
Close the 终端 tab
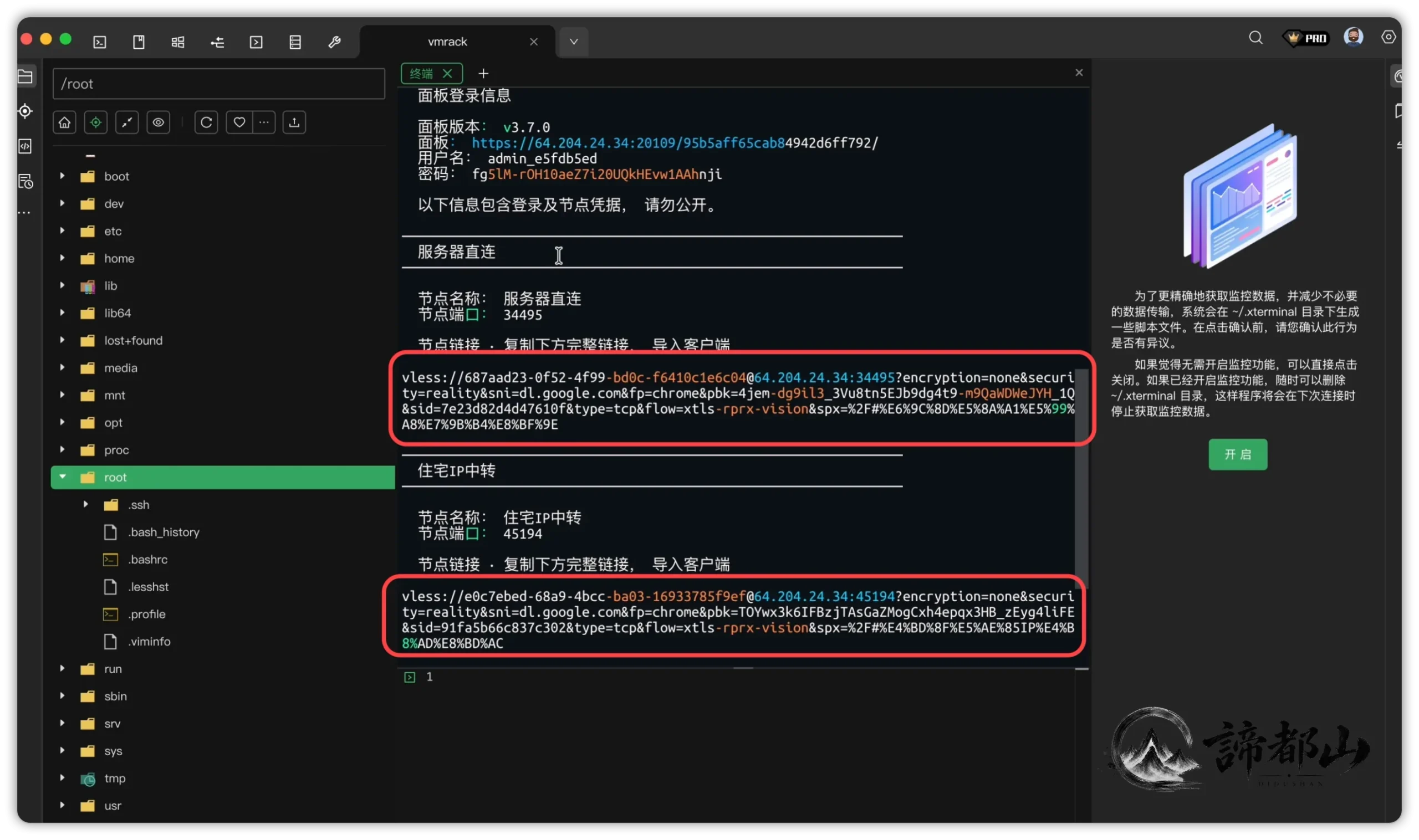coord(447,74)
